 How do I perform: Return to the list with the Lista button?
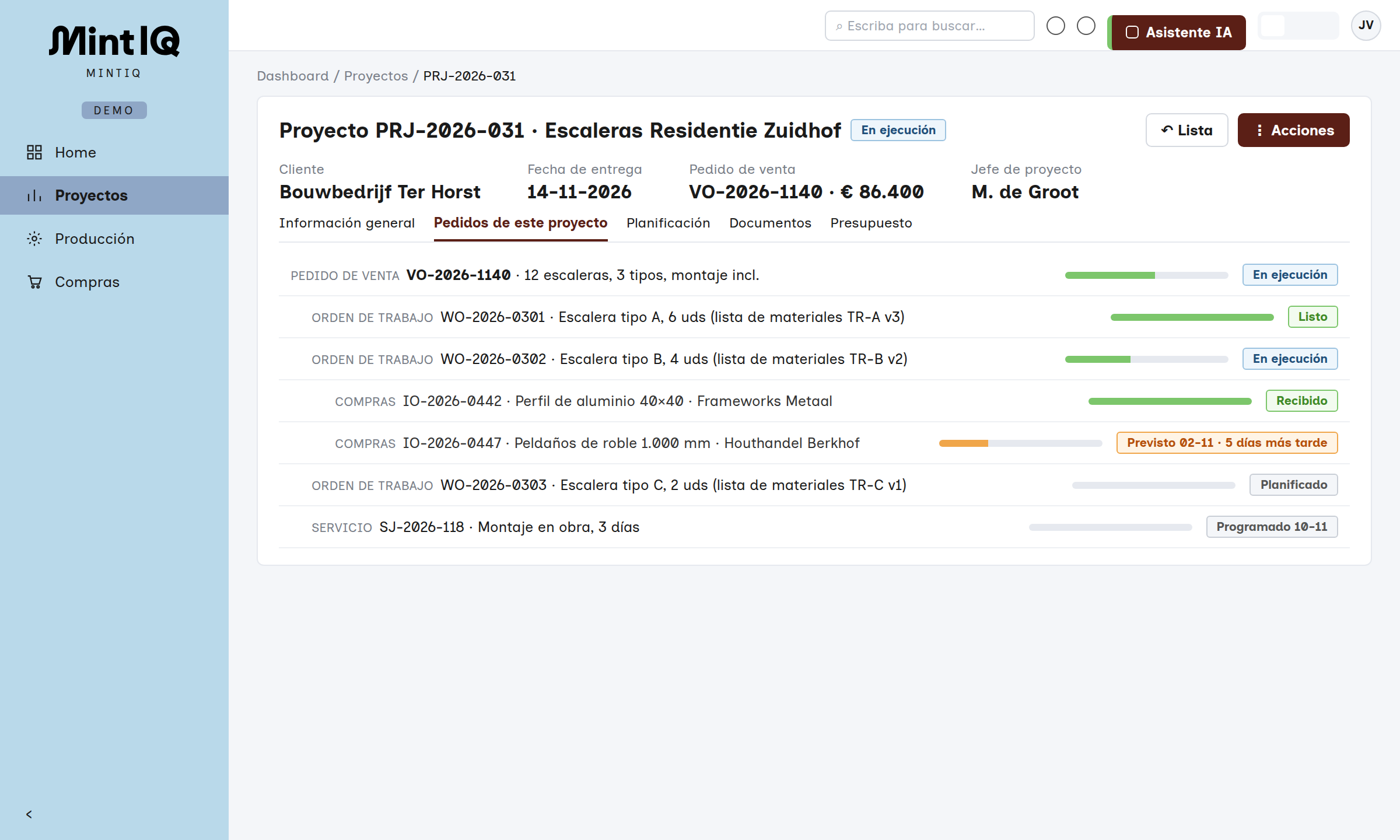(1187, 130)
